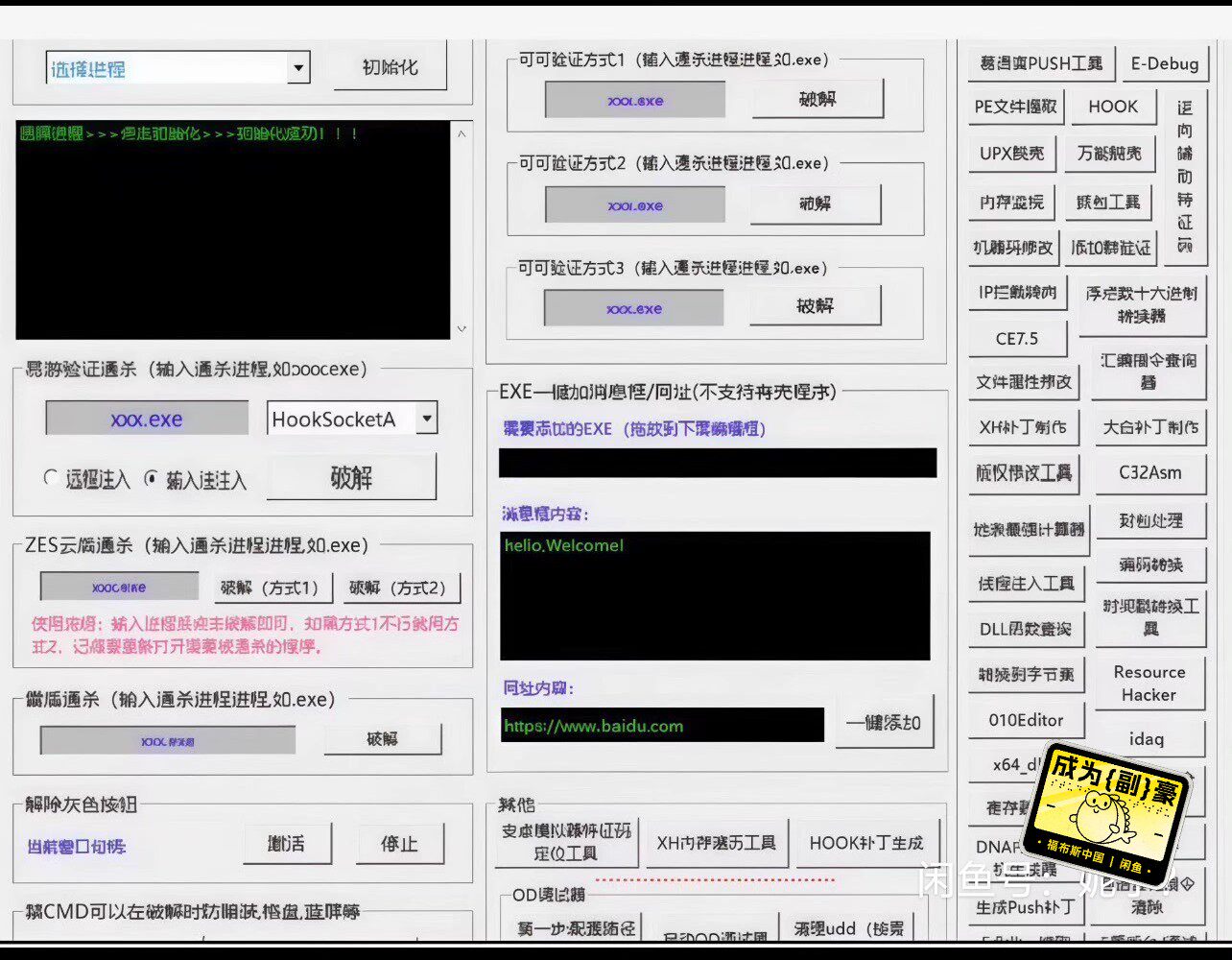Click the 初始化 button
This screenshot has height=960, width=1232.
390,67
